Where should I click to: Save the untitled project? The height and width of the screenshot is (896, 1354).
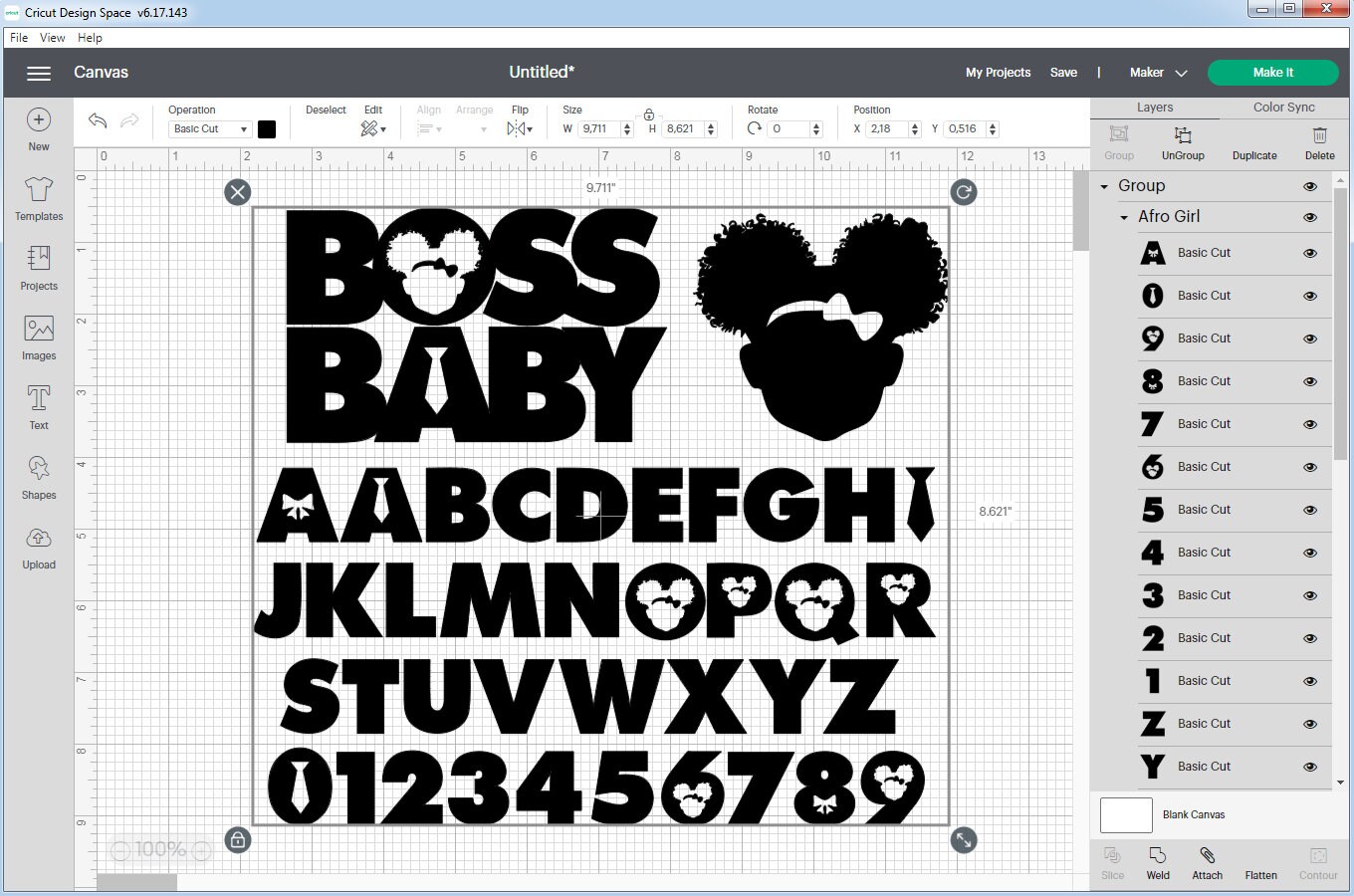1063,72
